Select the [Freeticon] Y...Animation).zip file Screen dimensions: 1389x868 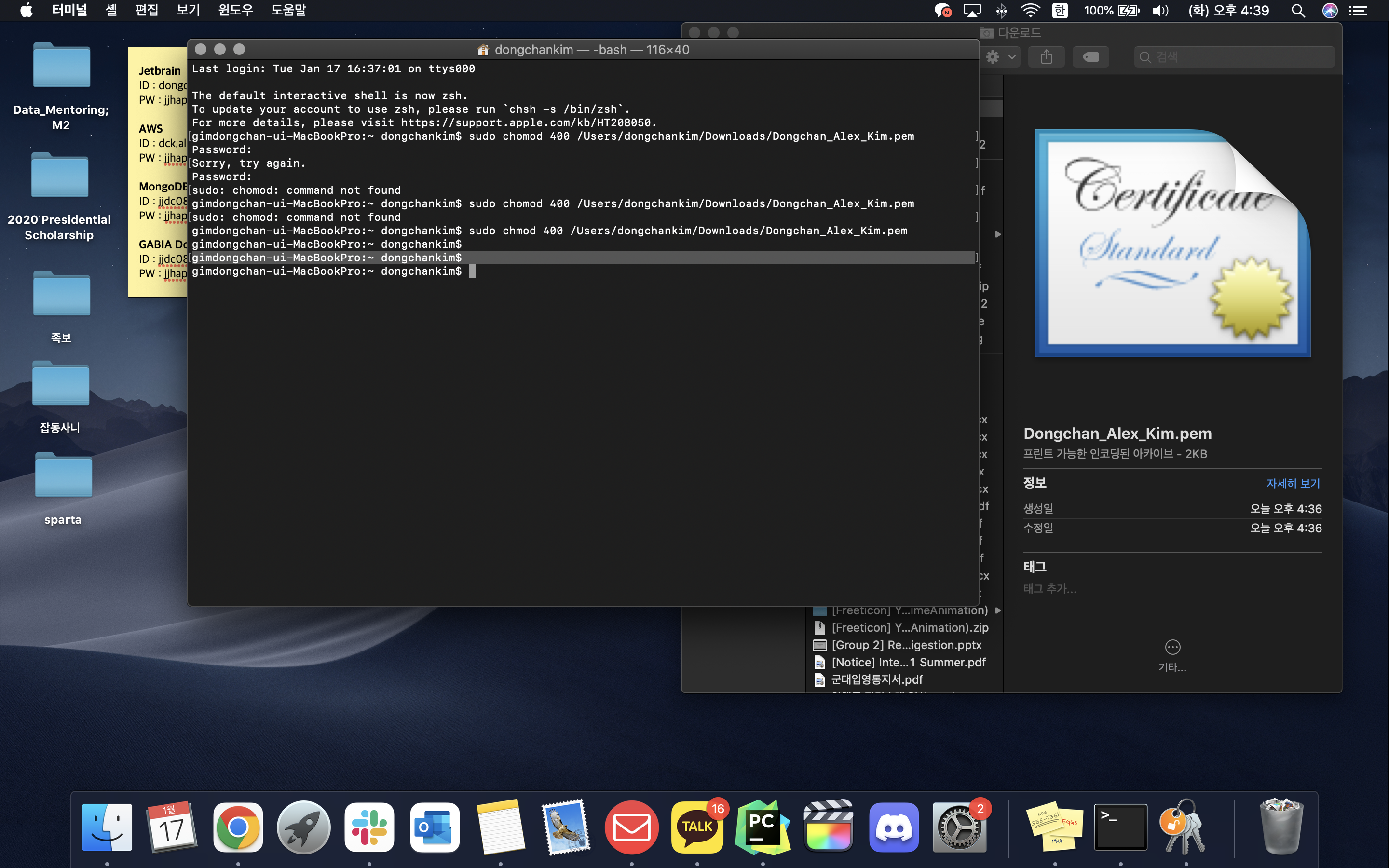coord(901,627)
